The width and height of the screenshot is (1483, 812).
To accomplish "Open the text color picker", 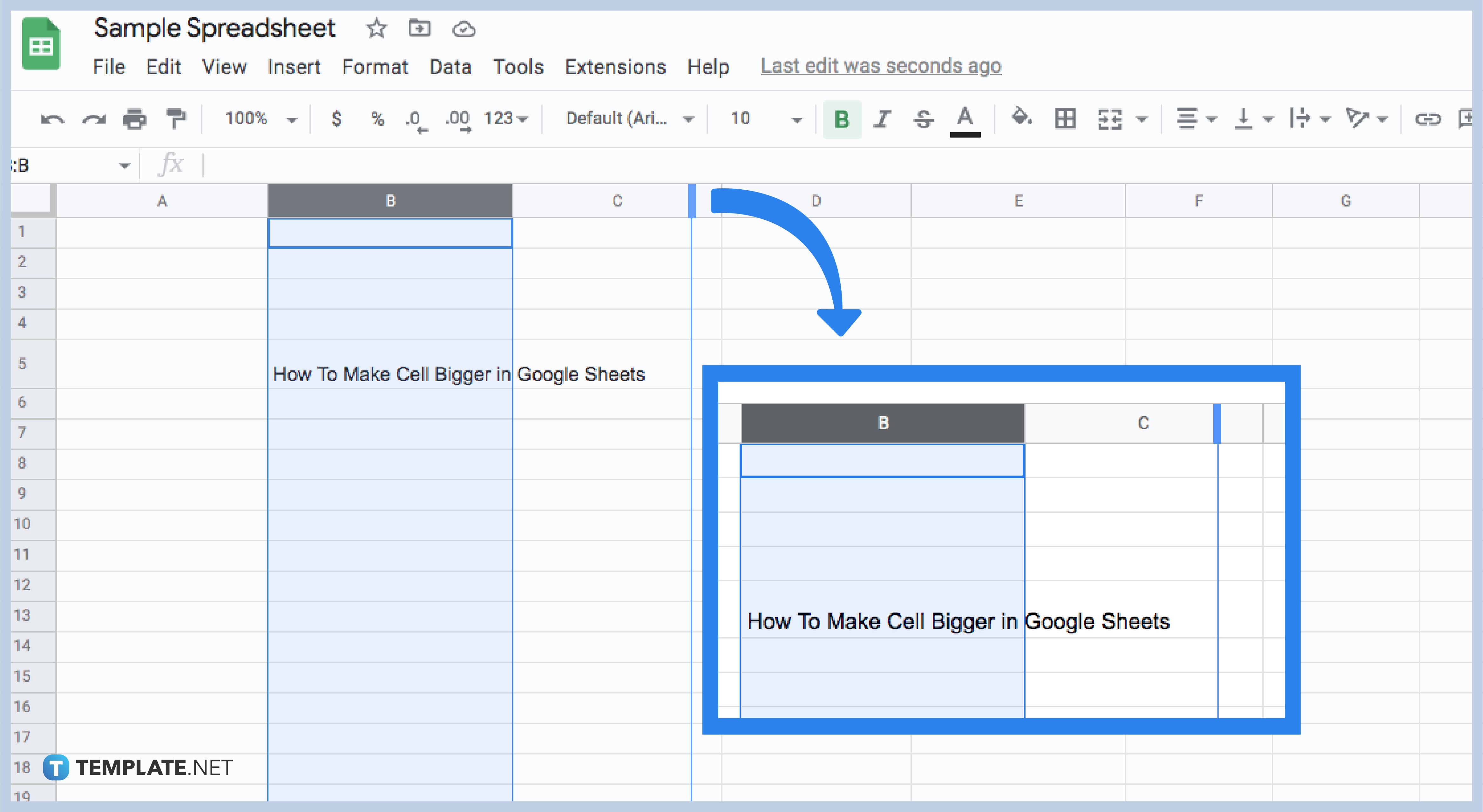I will (x=965, y=119).
